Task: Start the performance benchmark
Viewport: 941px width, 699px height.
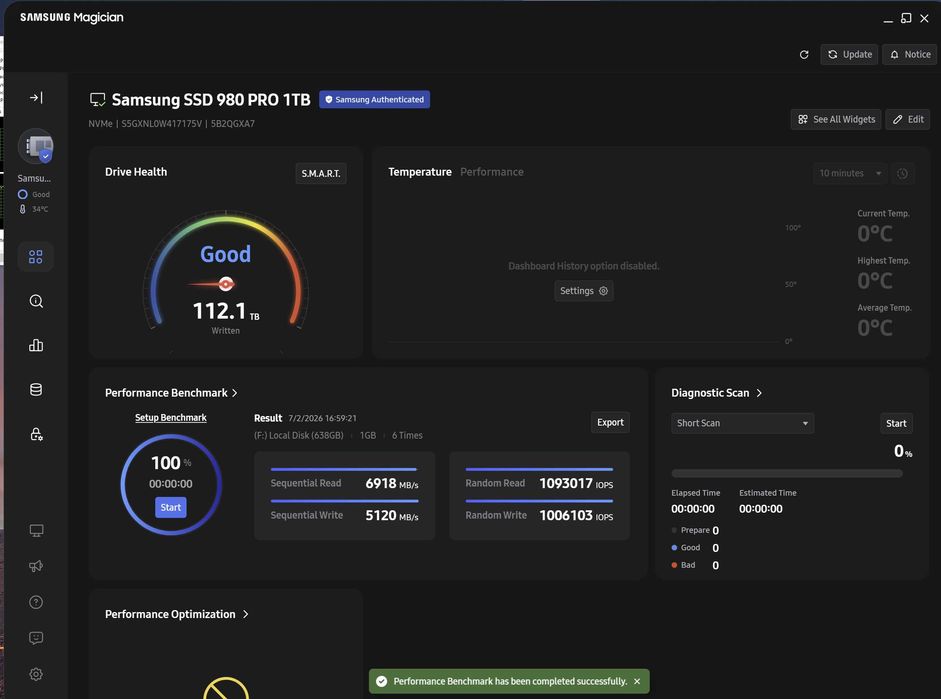Action: click(x=170, y=508)
